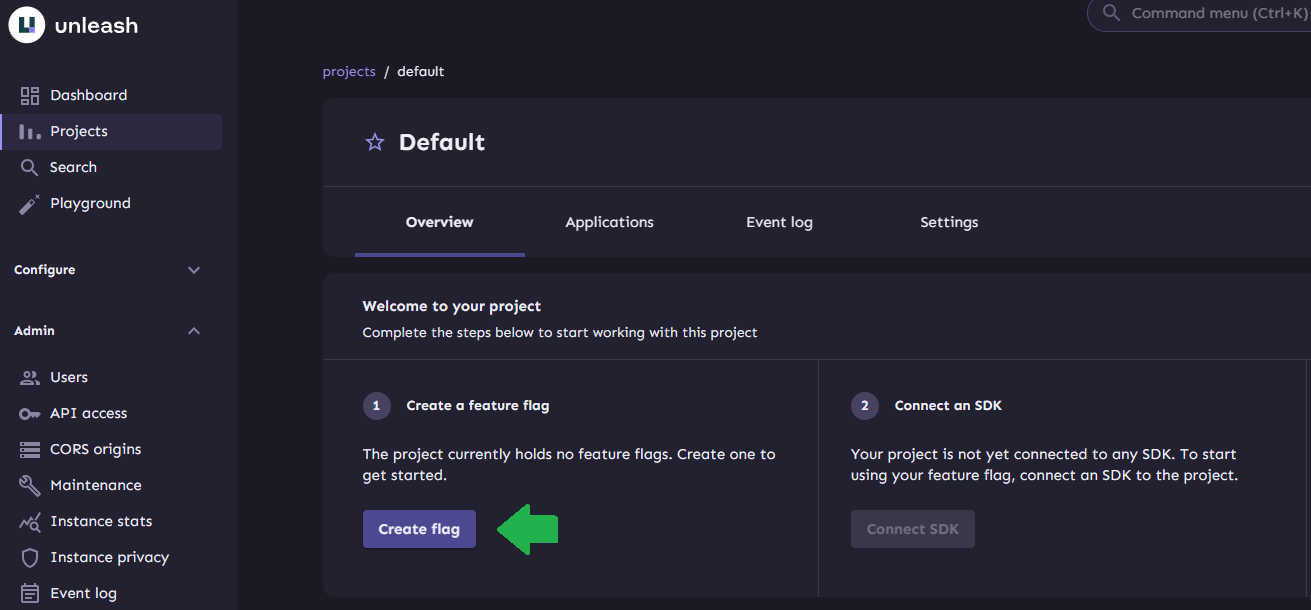Open the Event log tab
The height and width of the screenshot is (610, 1311).
click(x=779, y=222)
